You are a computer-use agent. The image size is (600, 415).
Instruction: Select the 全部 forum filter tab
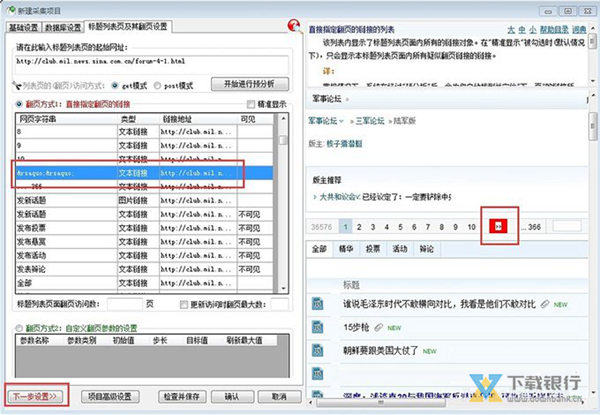pyautogui.click(x=319, y=249)
